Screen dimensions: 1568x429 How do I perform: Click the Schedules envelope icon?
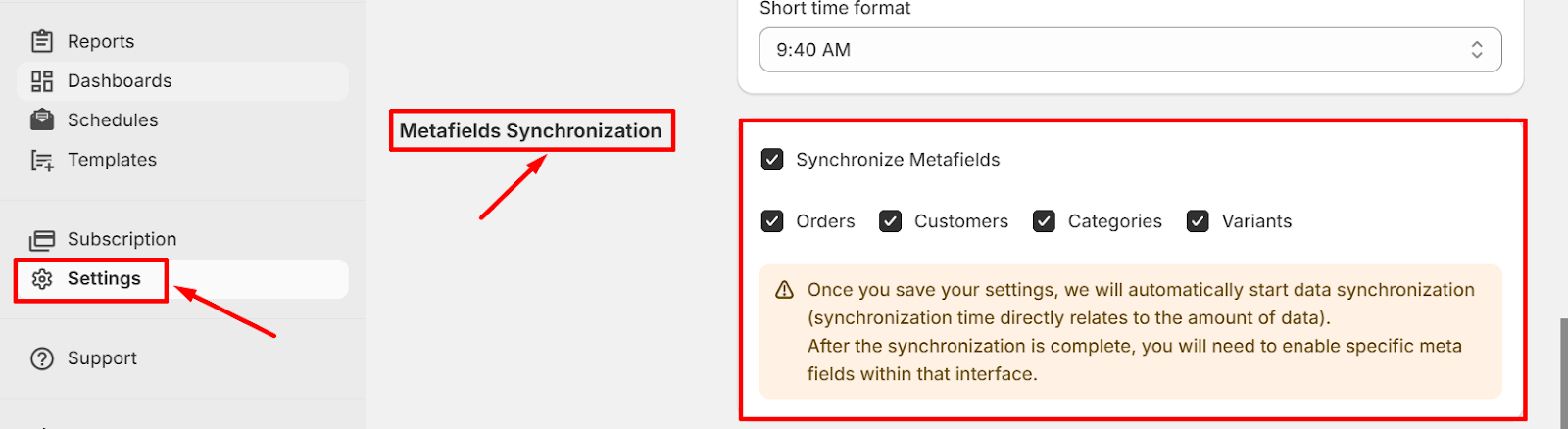[x=42, y=120]
